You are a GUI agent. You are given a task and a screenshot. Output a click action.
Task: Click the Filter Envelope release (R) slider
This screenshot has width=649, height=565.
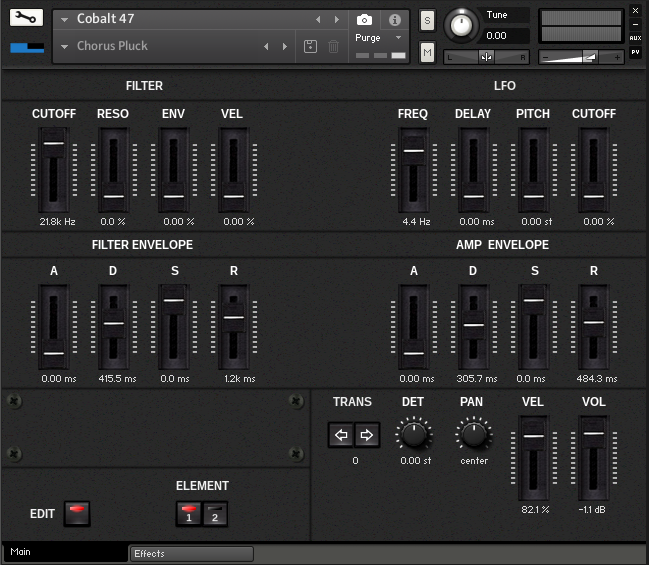(233, 327)
